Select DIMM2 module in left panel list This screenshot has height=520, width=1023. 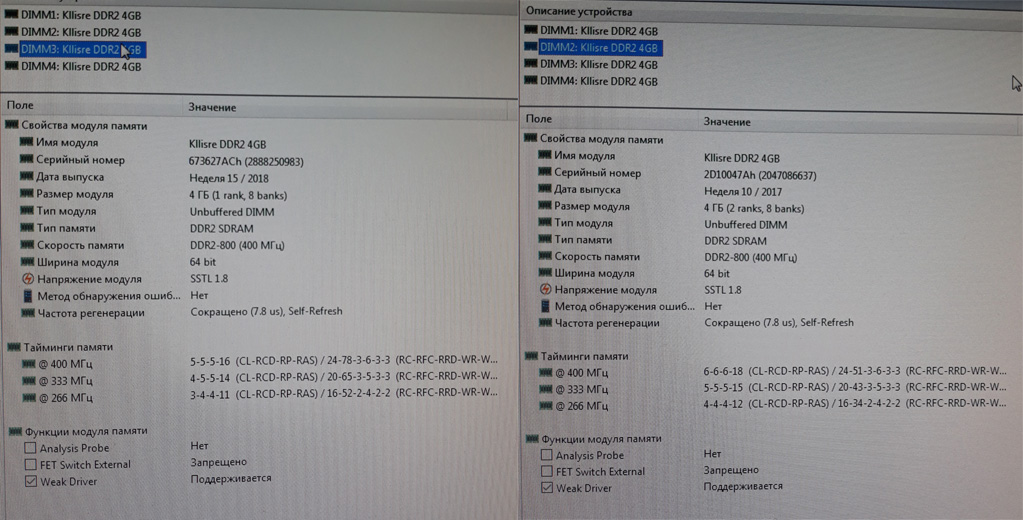click(81, 32)
